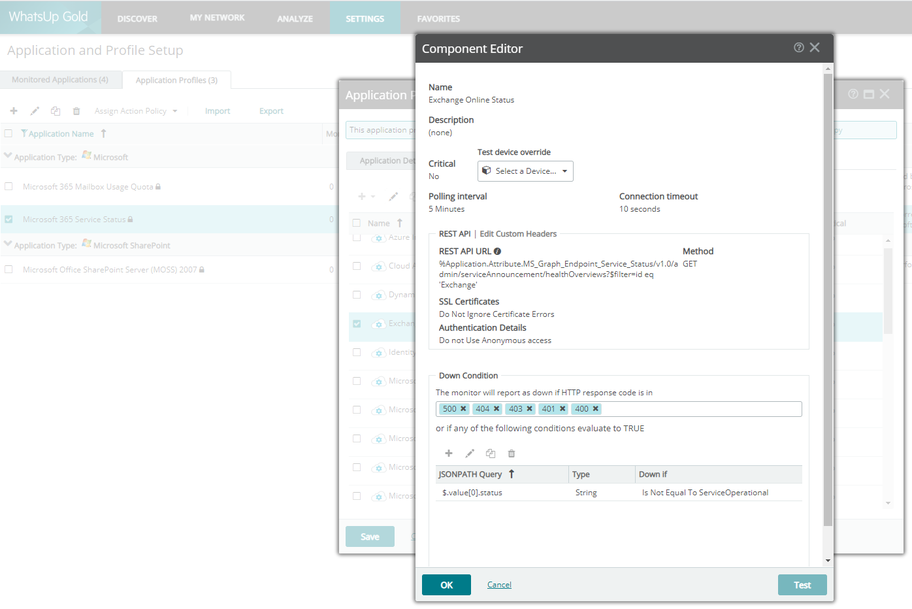The height and width of the screenshot is (609, 912).
Task: Open the MY NETWORK menu
Action: (x=217, y=18)
